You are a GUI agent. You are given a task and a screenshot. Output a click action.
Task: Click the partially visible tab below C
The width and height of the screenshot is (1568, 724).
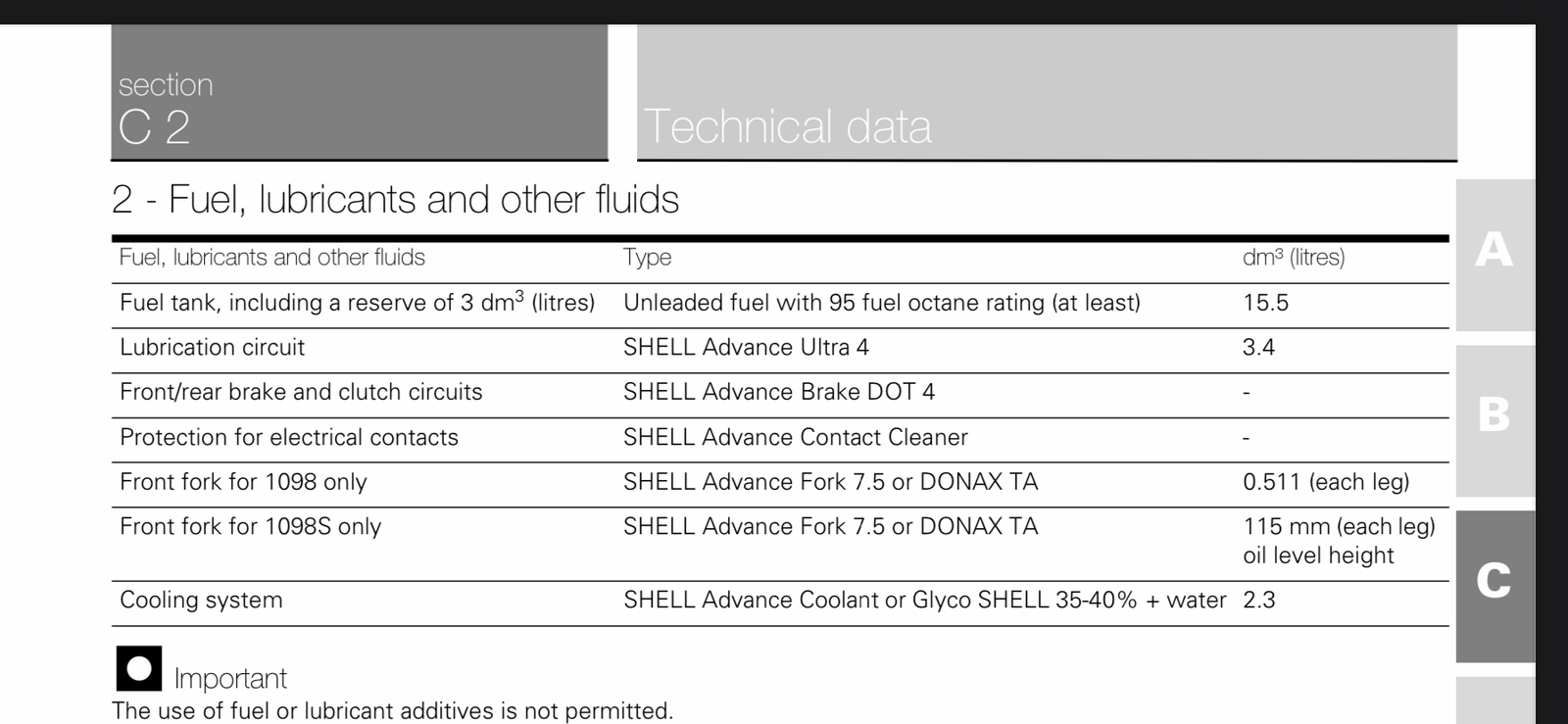[1494, 700]
